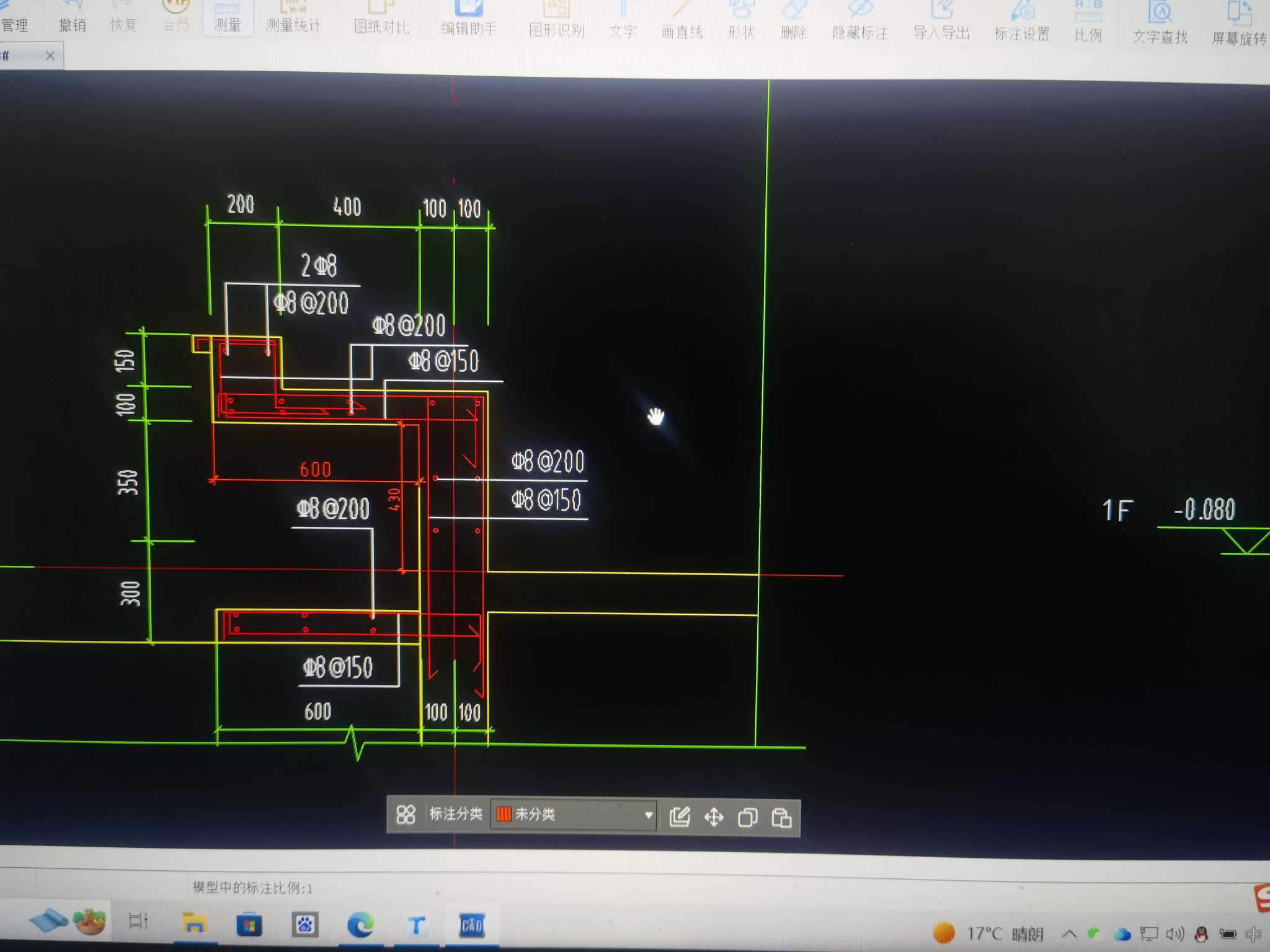Open Microsoft Edge from the taskbar
Image resolution: width=1270 pixels, height=952 pixels.
pyautogui.click(x=360, y=925)
